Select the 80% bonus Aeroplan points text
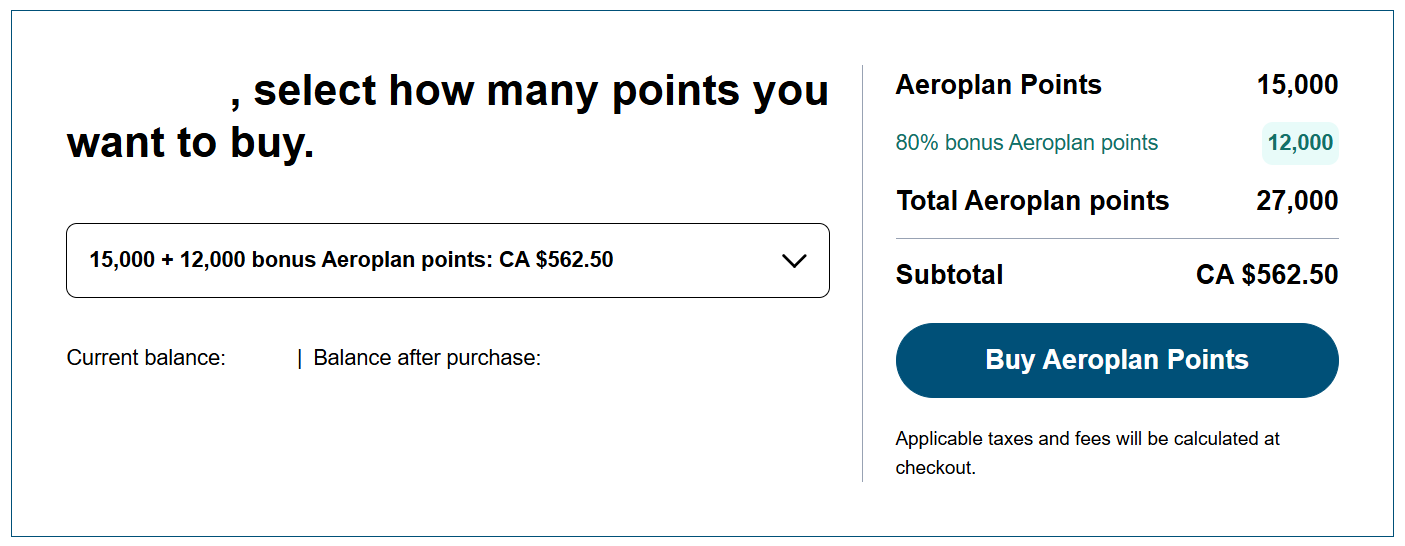Image resolution: width=1405 pixels, height=546 pixels. point(1026,143)
